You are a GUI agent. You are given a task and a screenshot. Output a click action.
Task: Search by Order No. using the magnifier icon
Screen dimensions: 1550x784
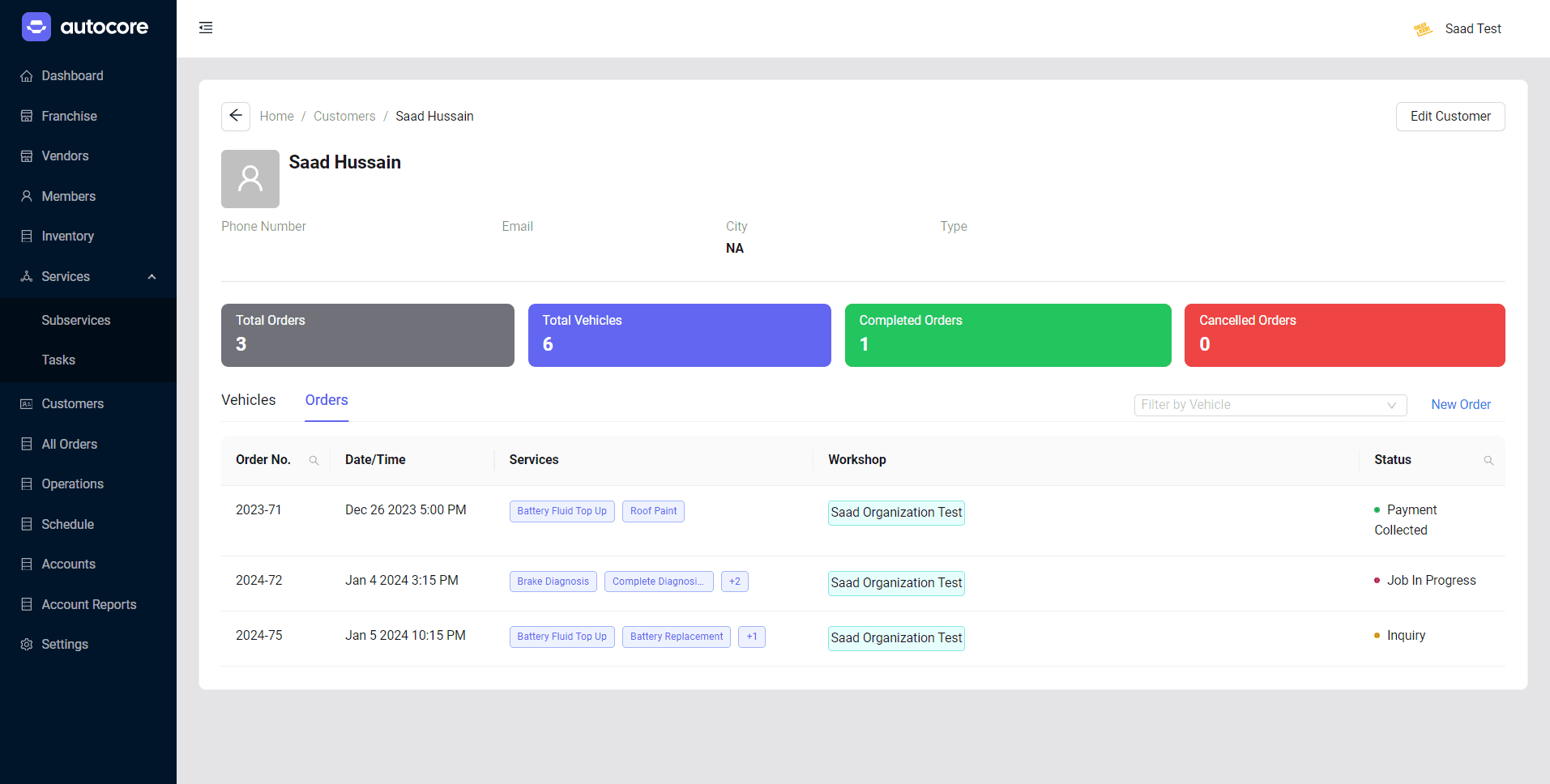pyautogui.click(x=314, y=460)
